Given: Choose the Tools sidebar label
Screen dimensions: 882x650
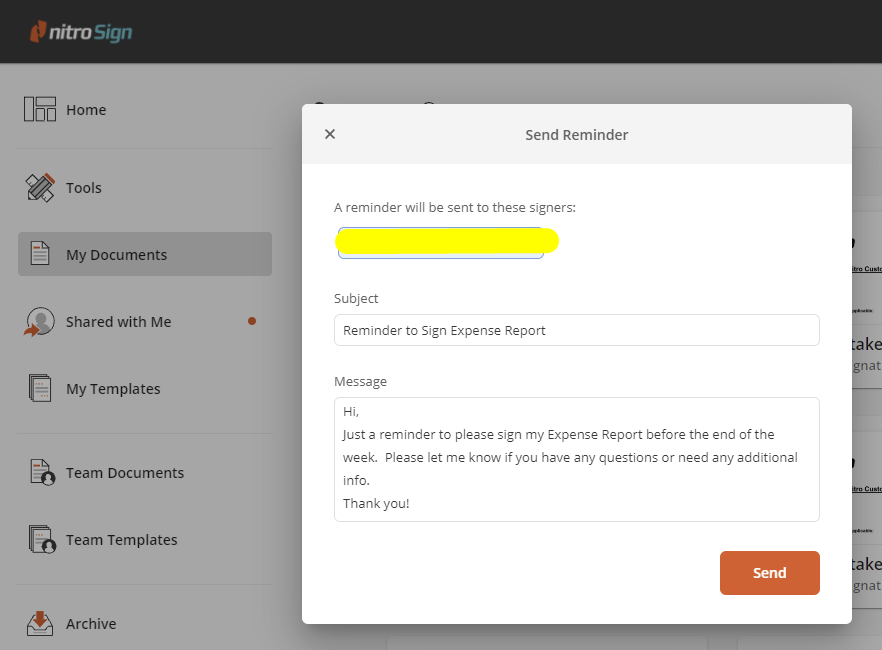Looking at the screenshot, I should coord(84,188).
